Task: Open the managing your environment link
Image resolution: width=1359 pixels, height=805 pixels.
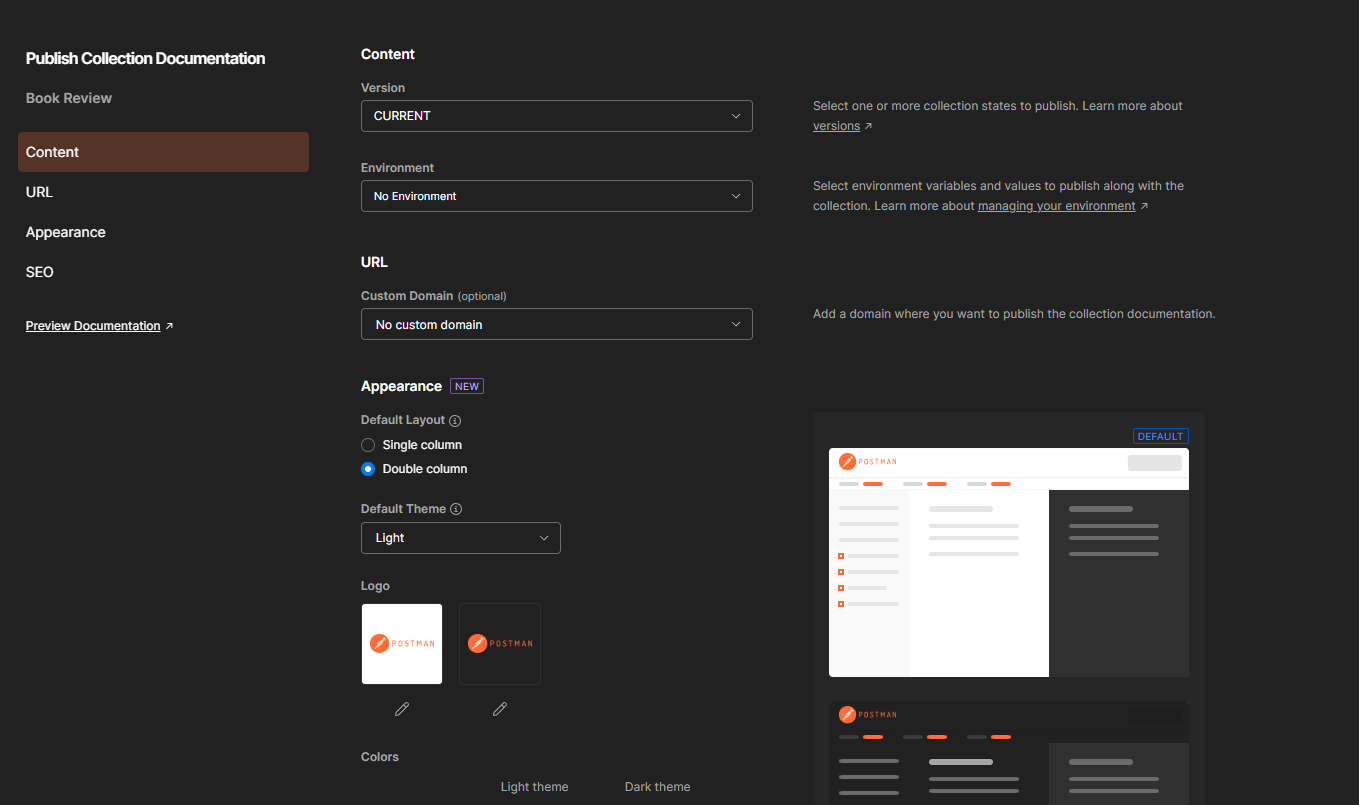Action: [x=1057, y=206]
